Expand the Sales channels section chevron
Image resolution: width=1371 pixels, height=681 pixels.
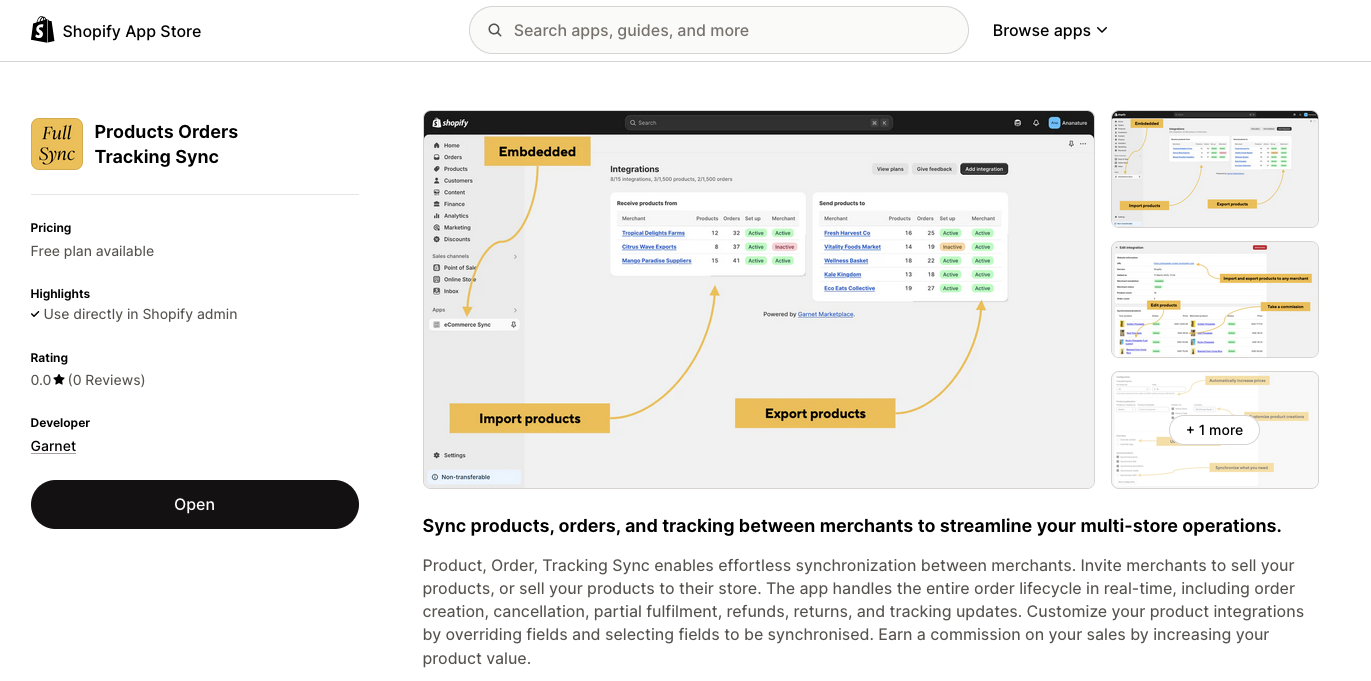(x=515, y=256)
